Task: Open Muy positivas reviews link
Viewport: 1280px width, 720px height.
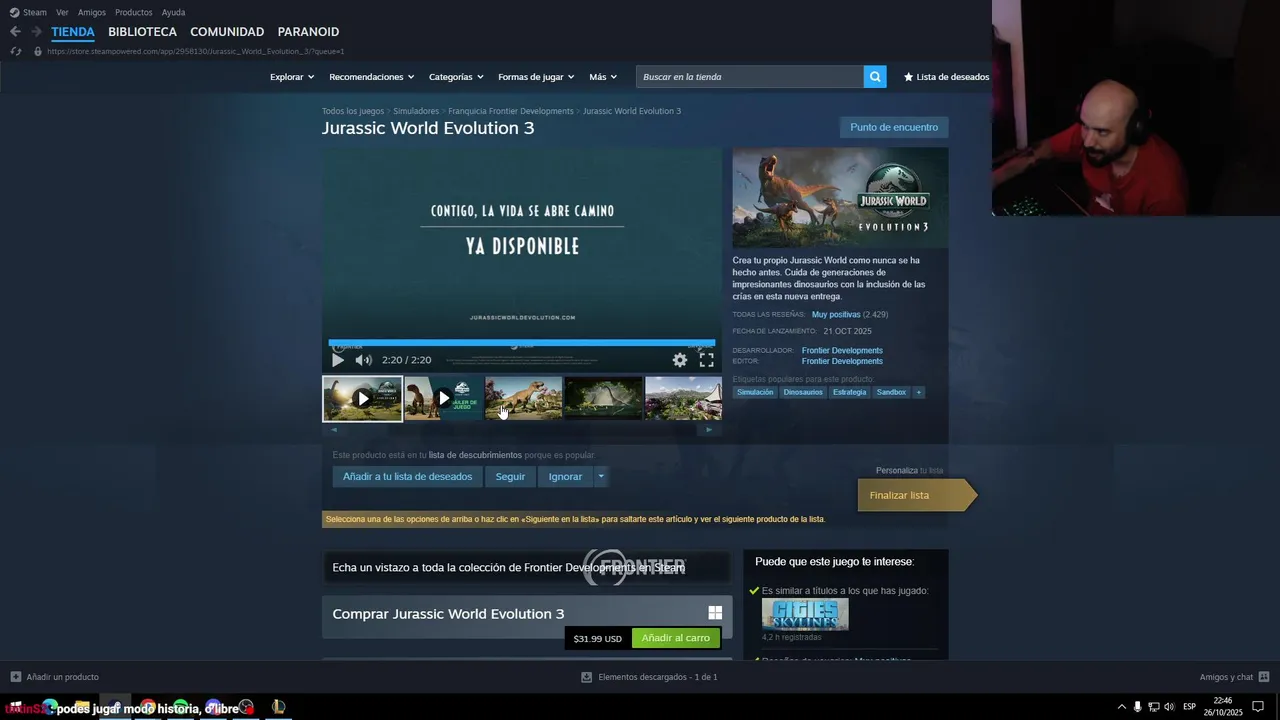Action: click(836, 315)
